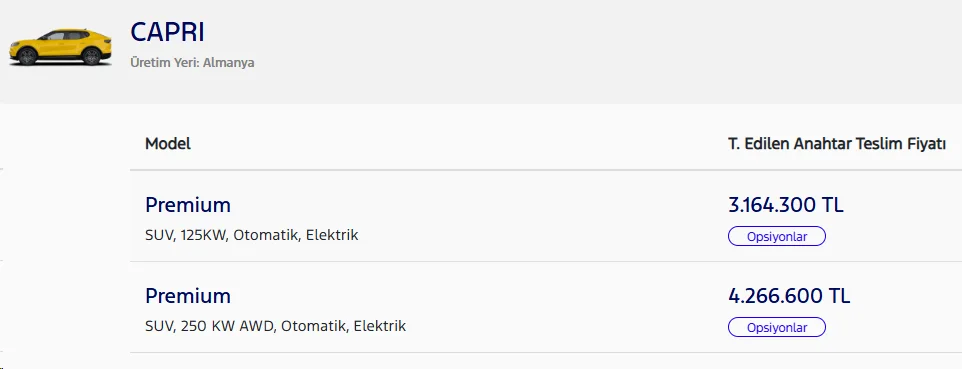
Task: Open Opsiyonlar for the 125KW Premium
Action: tap(777, 236)
